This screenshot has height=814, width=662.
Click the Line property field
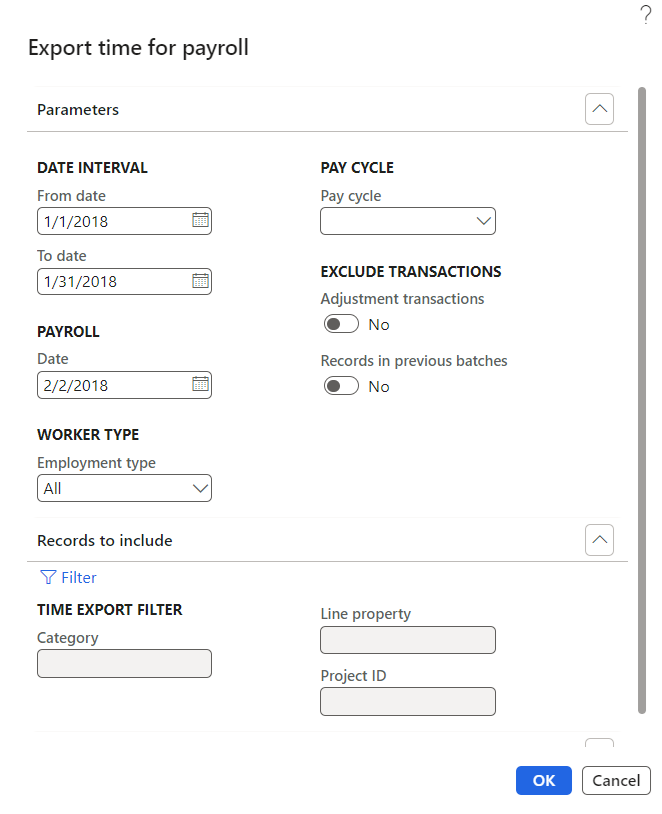tap(408, 640)
